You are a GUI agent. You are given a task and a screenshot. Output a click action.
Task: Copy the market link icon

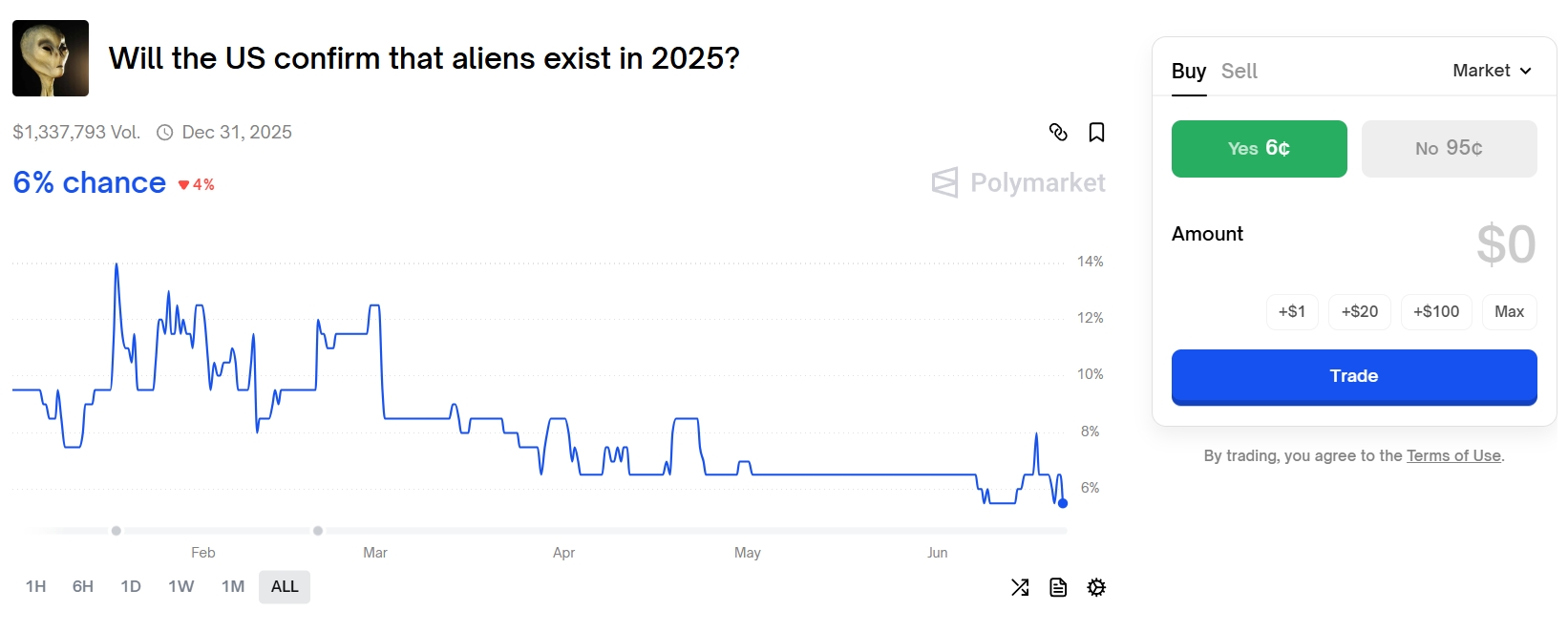tap(1058, 133)
